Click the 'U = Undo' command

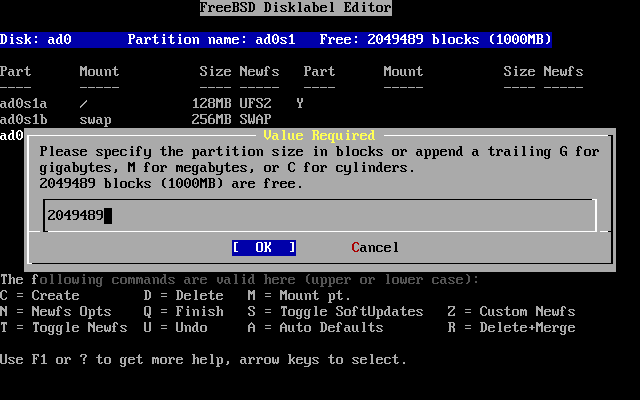(176, 328)
